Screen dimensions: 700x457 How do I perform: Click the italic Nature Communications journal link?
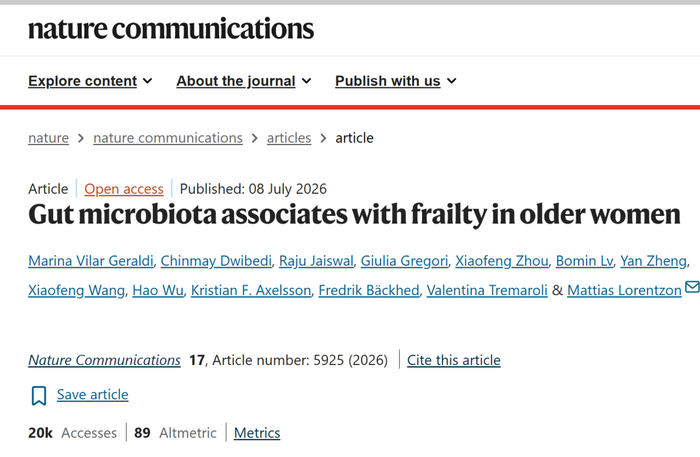point(104,360)
